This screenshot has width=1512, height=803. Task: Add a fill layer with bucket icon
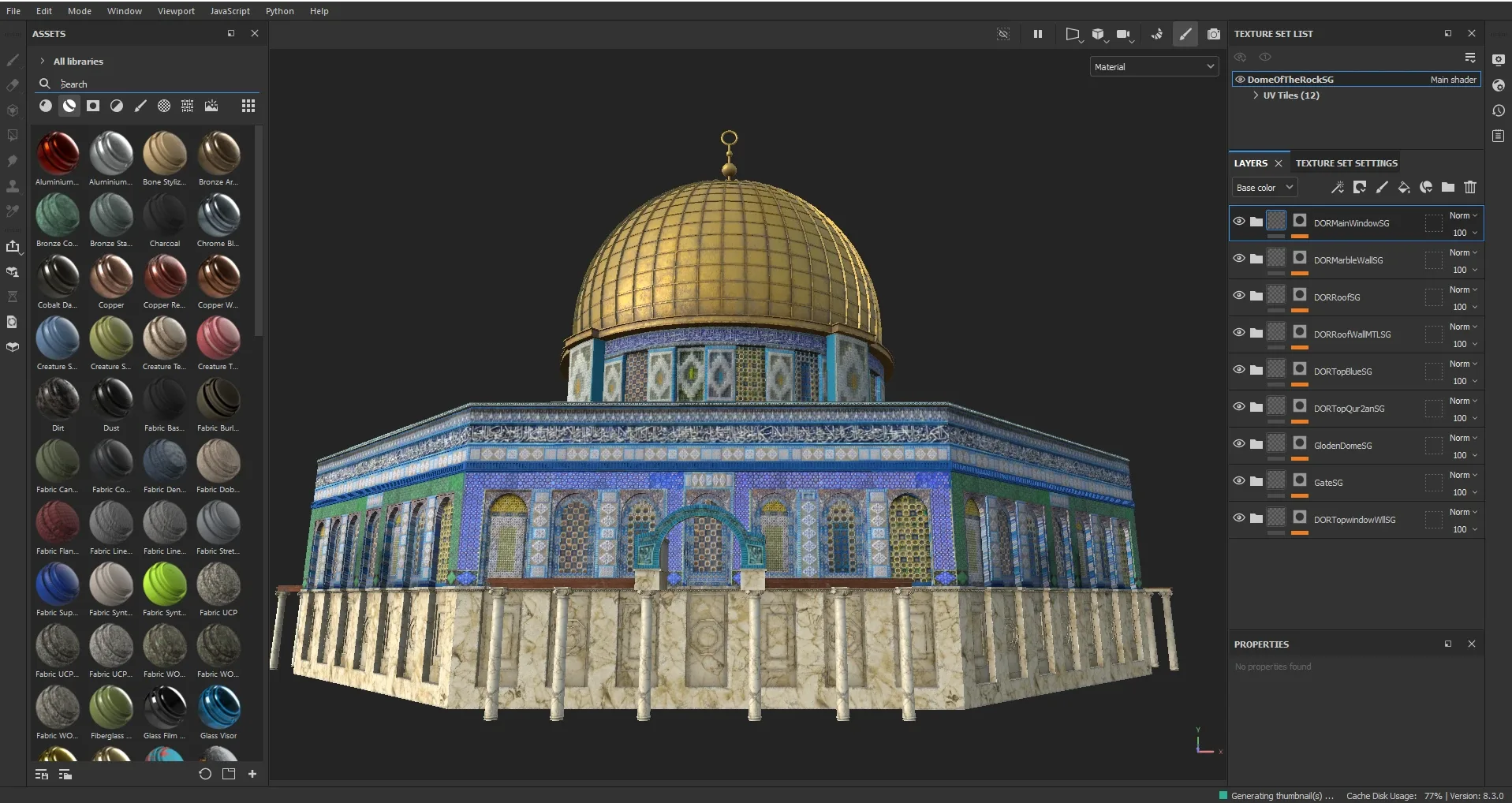[x=1404, y=187]
